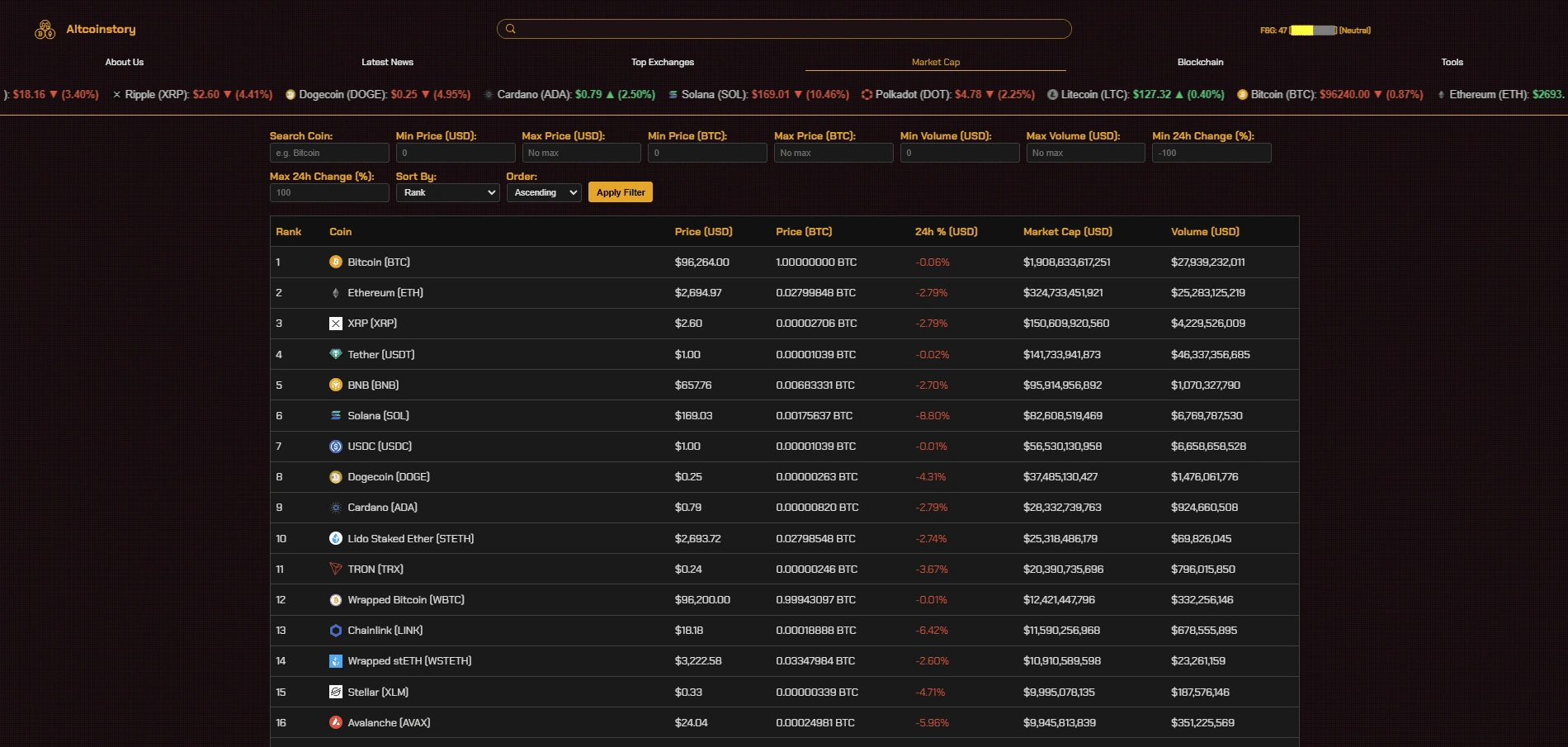Click the Search Coin input field
Image resolution: width=1568 pixels, height=747 pixels.
point(329,153)
